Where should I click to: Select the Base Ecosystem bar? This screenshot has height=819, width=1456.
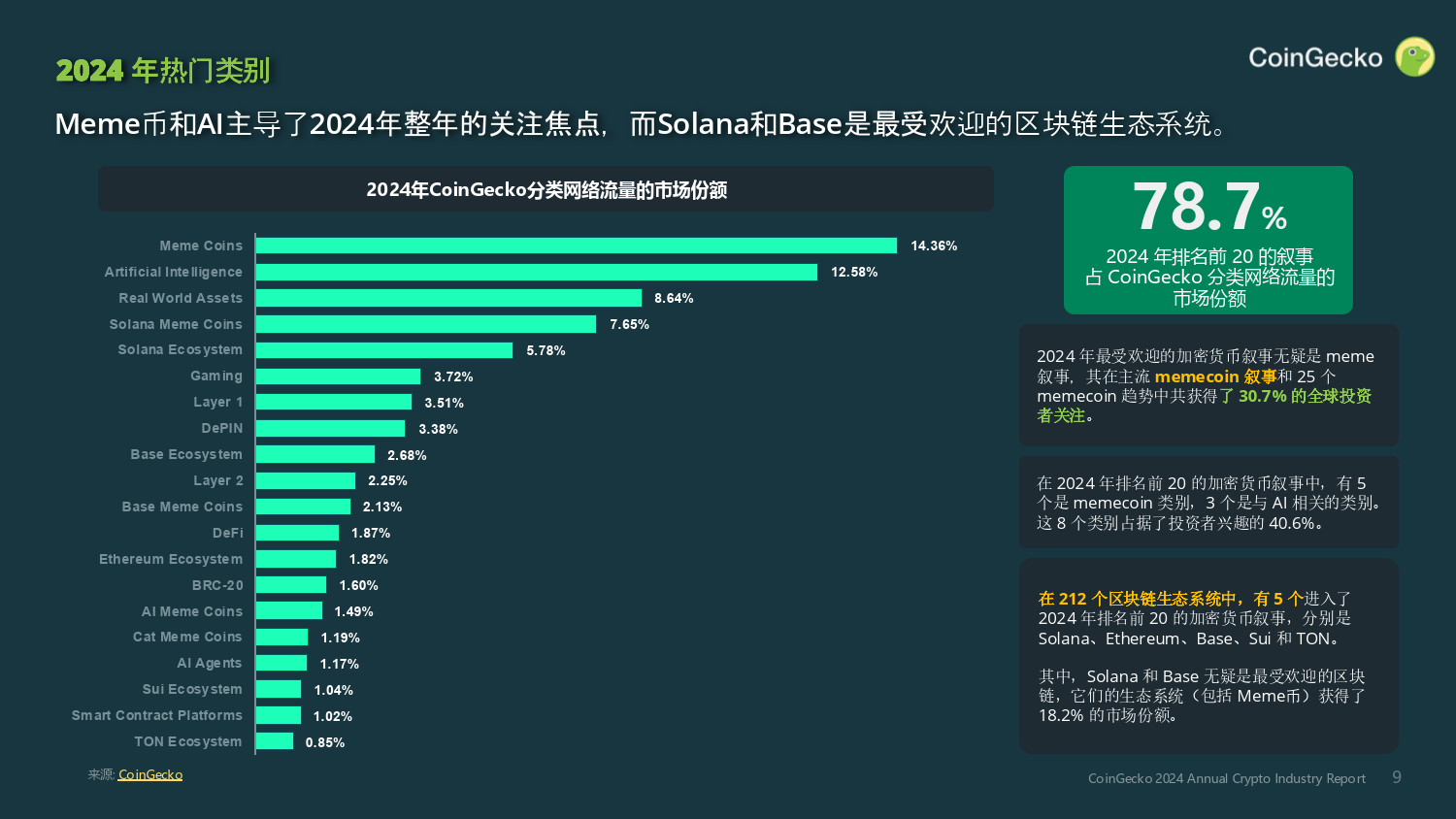coord(315,454)
